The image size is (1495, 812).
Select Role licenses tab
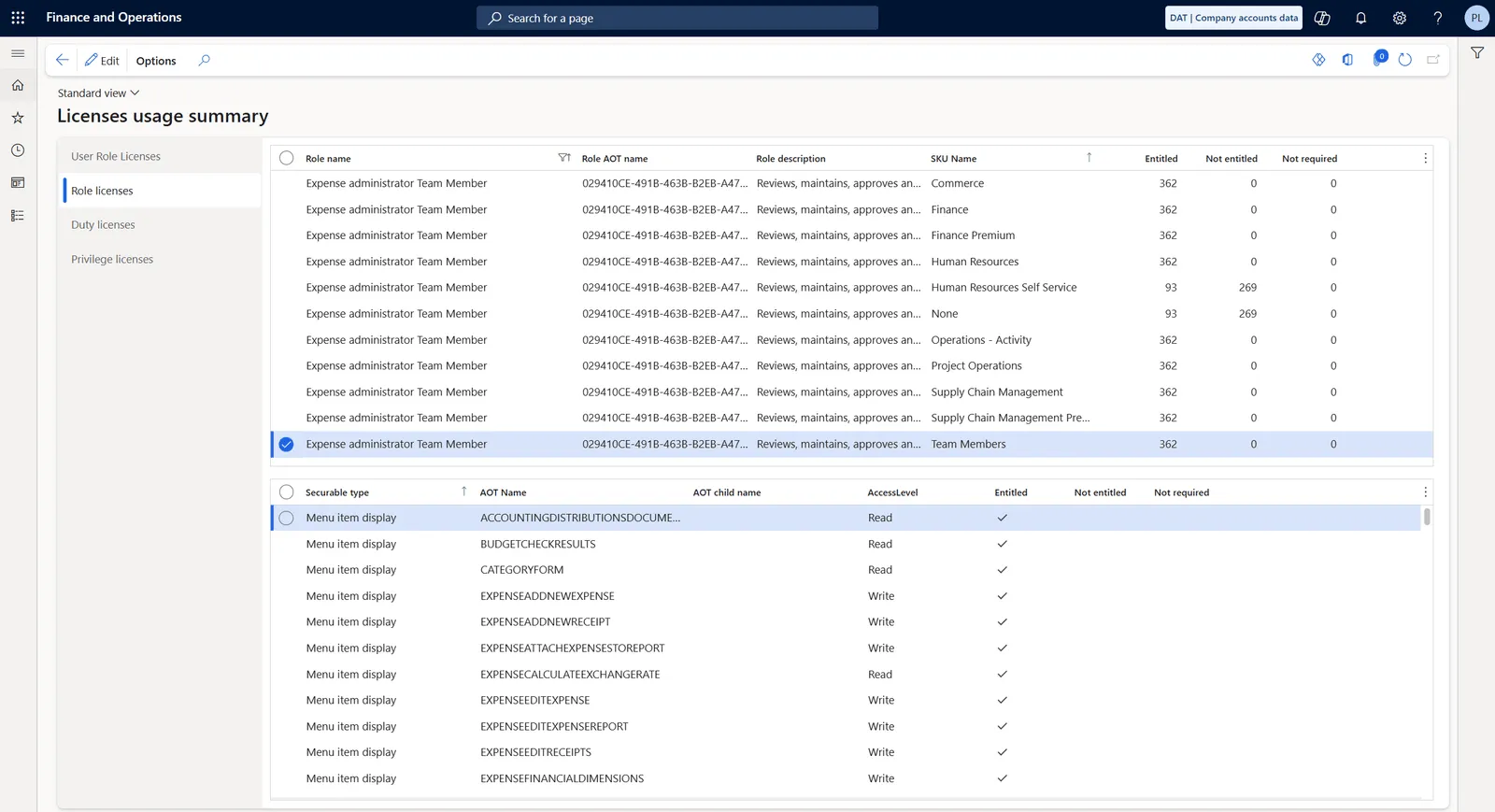pyautogui.click(x=102, y=191)
